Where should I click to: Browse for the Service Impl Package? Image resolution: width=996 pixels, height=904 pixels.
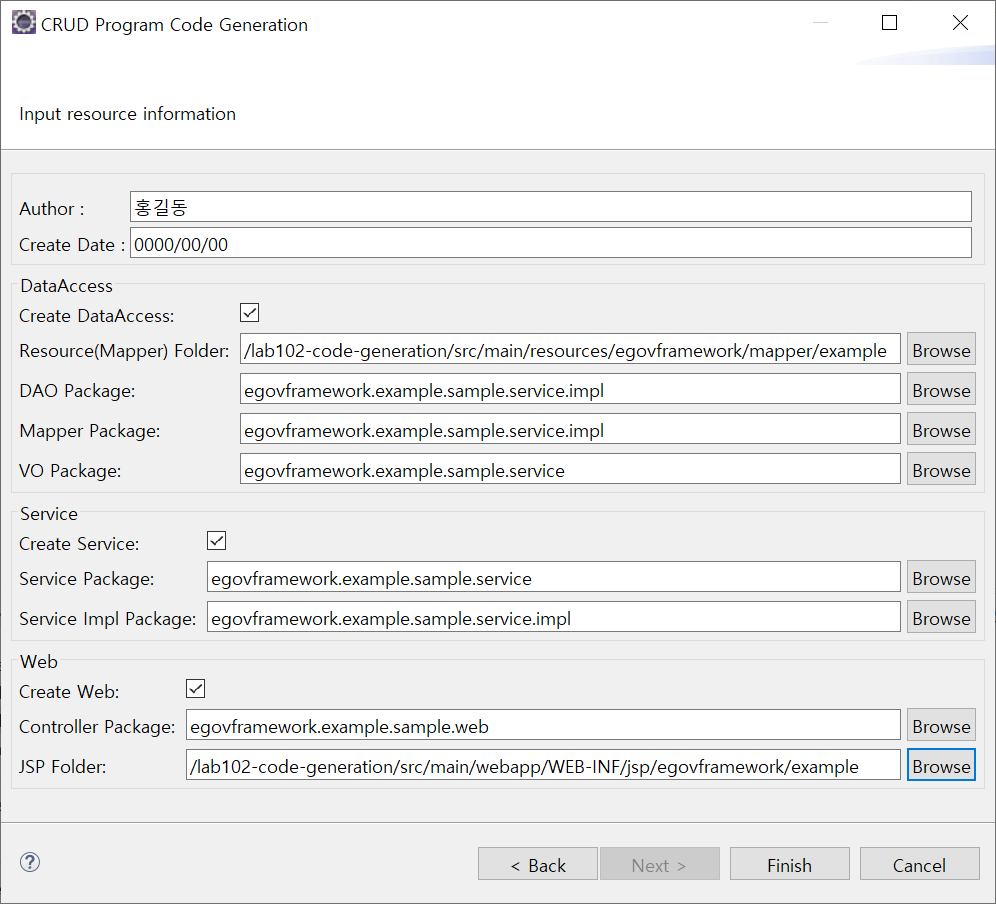pos(940,618)
